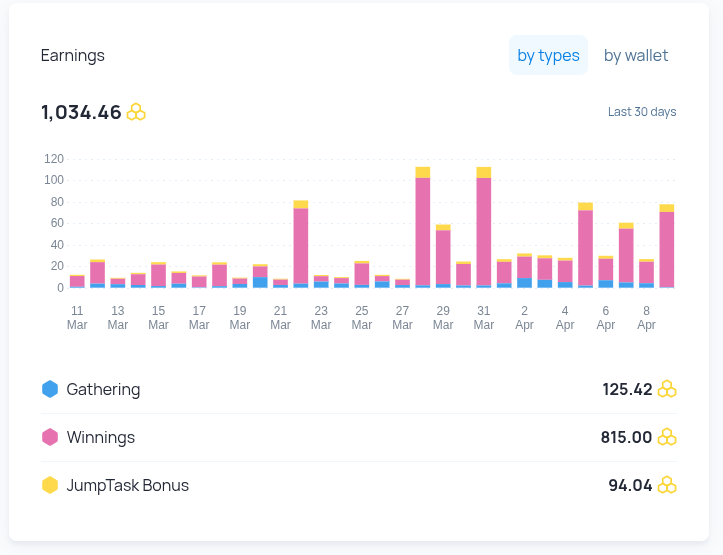Viewport: 723px width, 555px height.
Task: Click the coin icon next to 125.42
Action: (667, 389)
